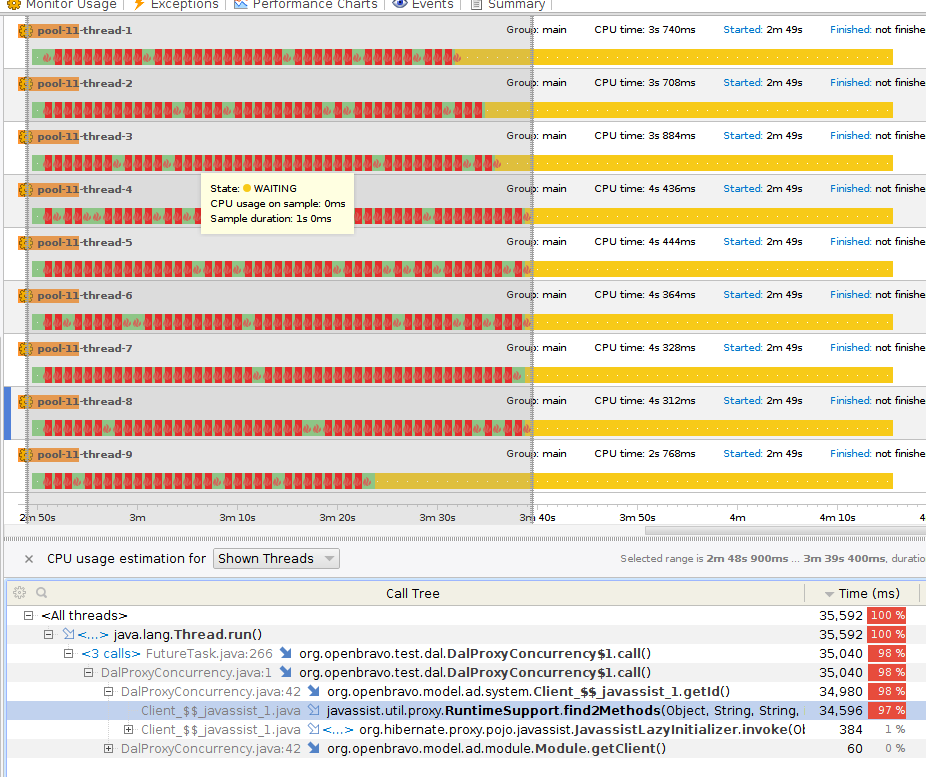Expand the Module.getClient() tree node
This screenshot has width=926, height=777.
click(109, 749)
